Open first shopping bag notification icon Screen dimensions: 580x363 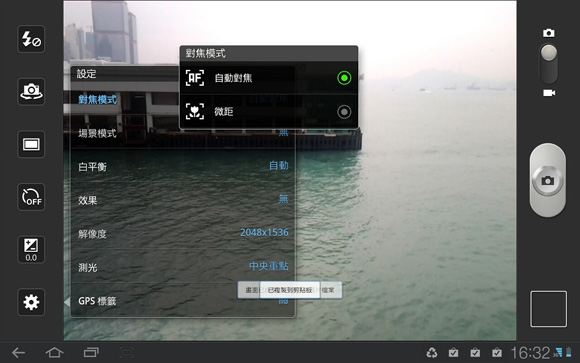pyautogui.click(x=453, y=353)
